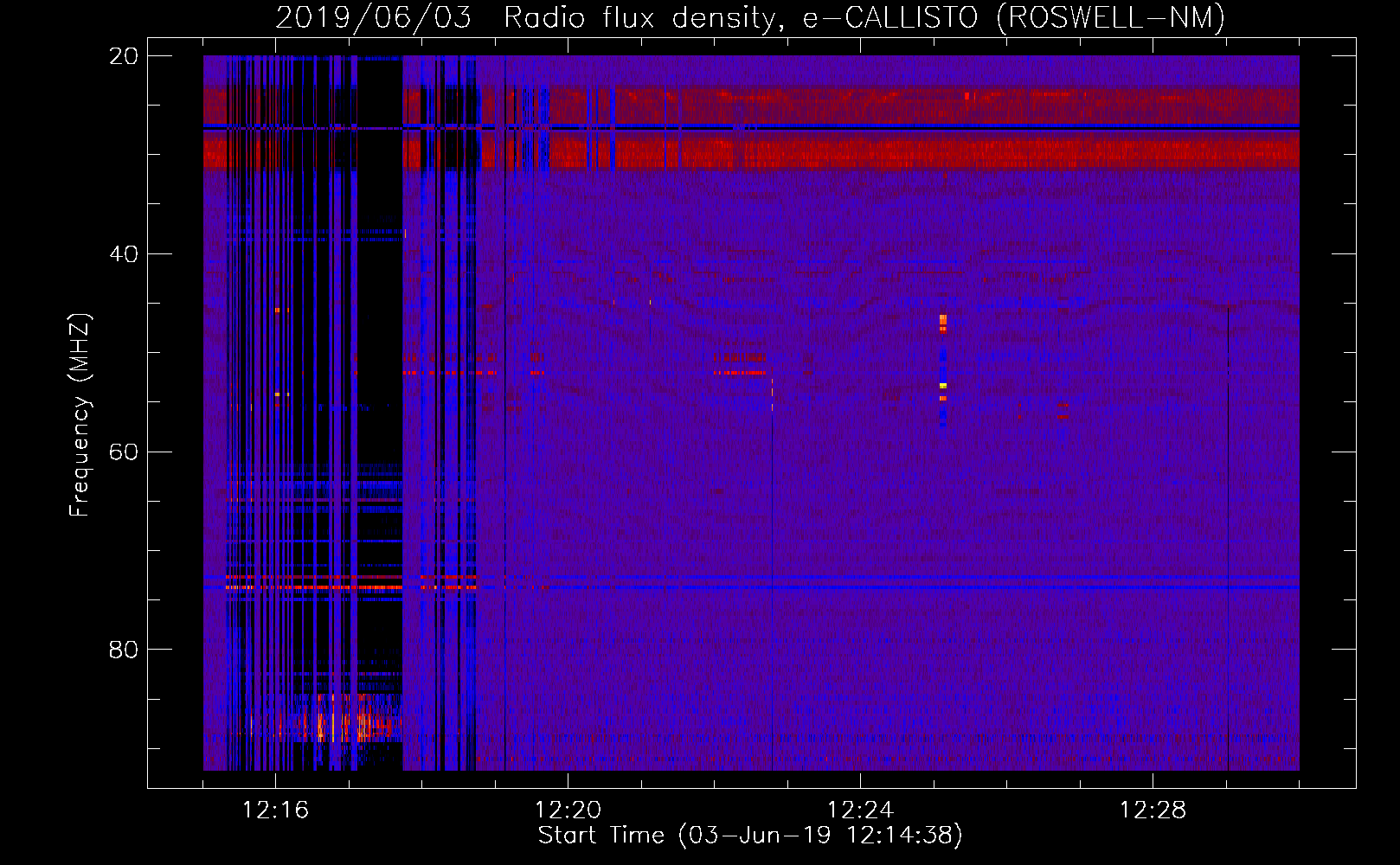The image size is (1400, 865).
Task: Click the 60 frequency tick label
Action: click(x=123, y=452)
